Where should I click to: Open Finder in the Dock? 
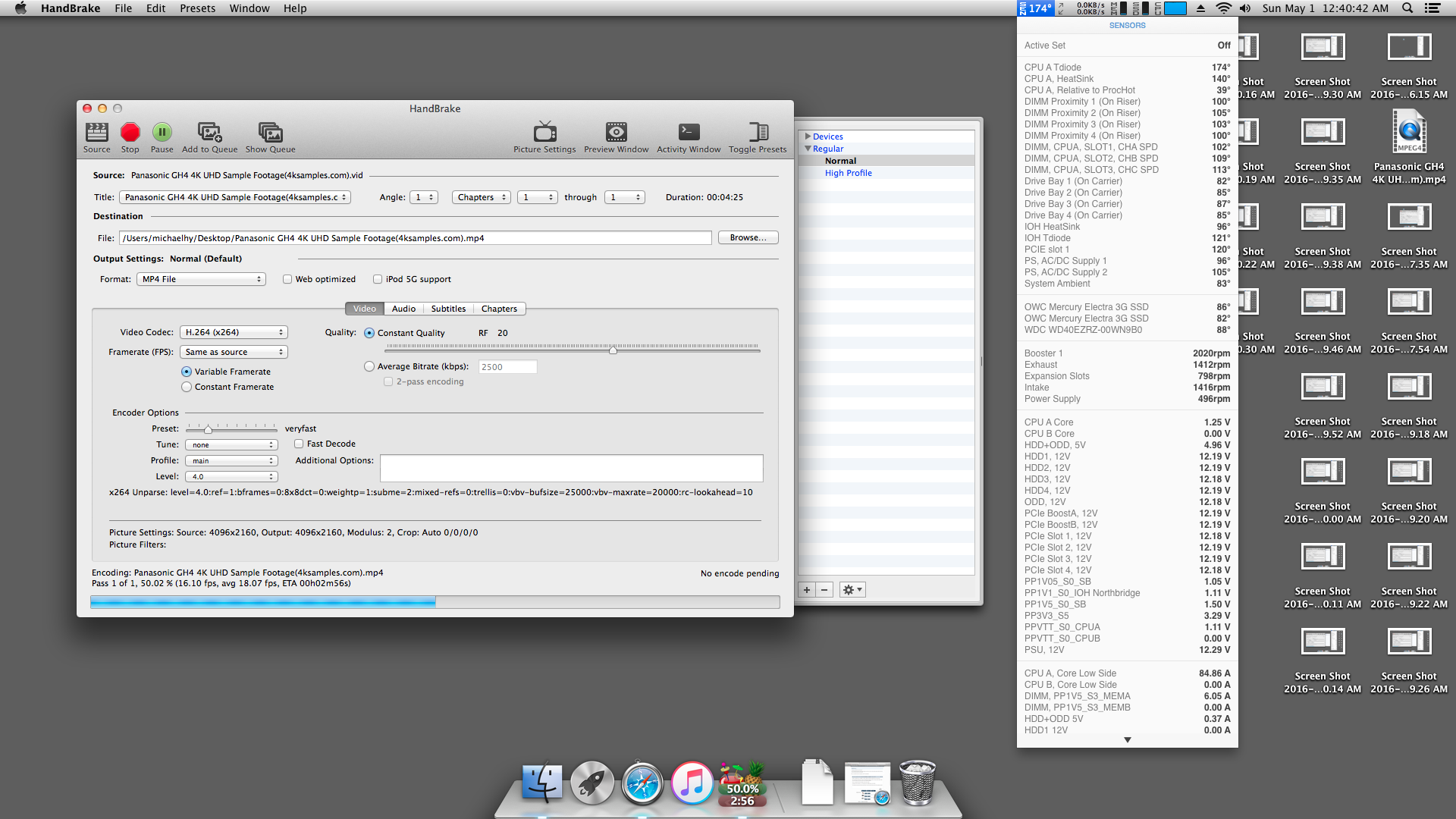[542, 783]
